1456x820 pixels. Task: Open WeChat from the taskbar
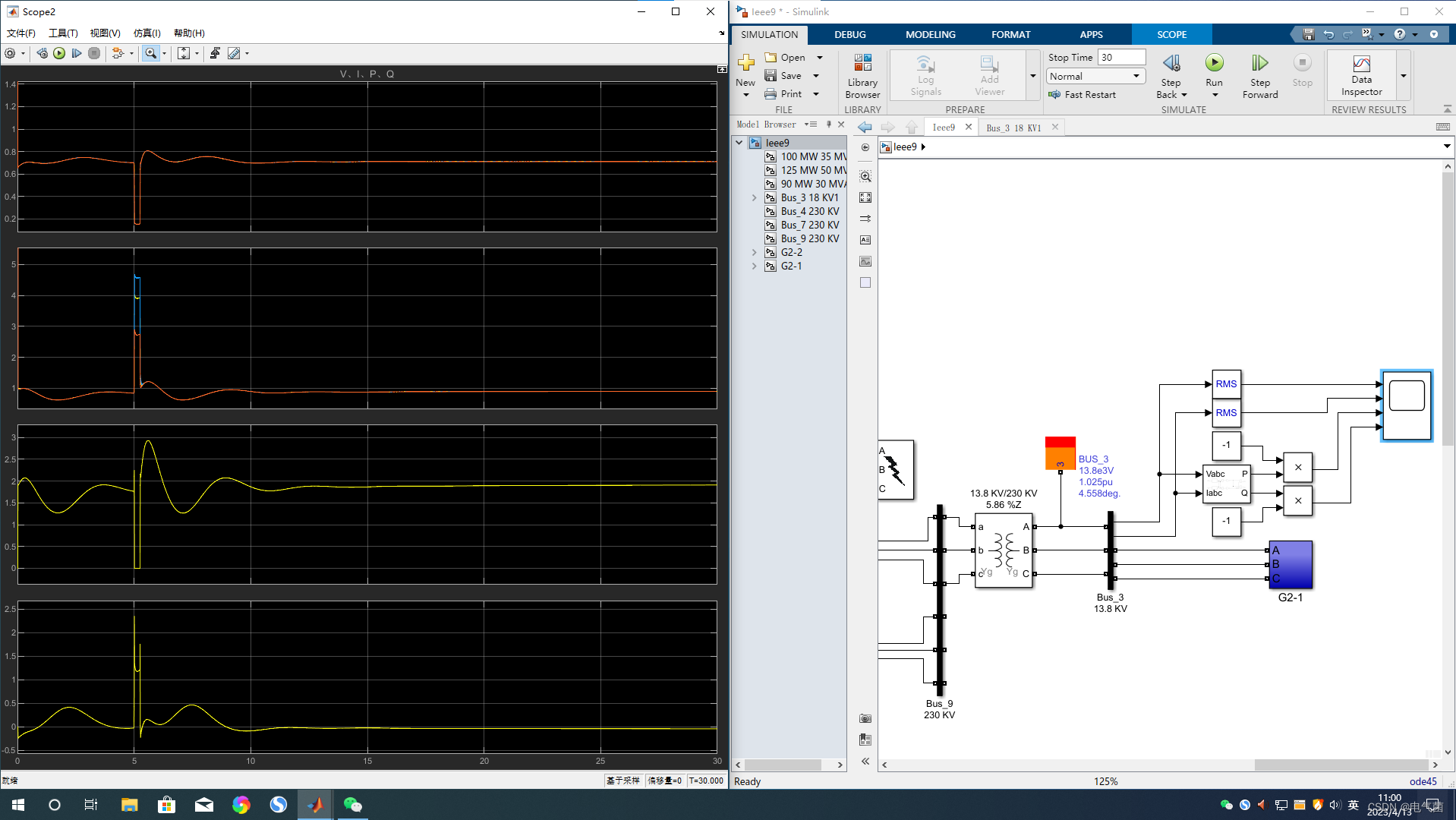(352, 804)
